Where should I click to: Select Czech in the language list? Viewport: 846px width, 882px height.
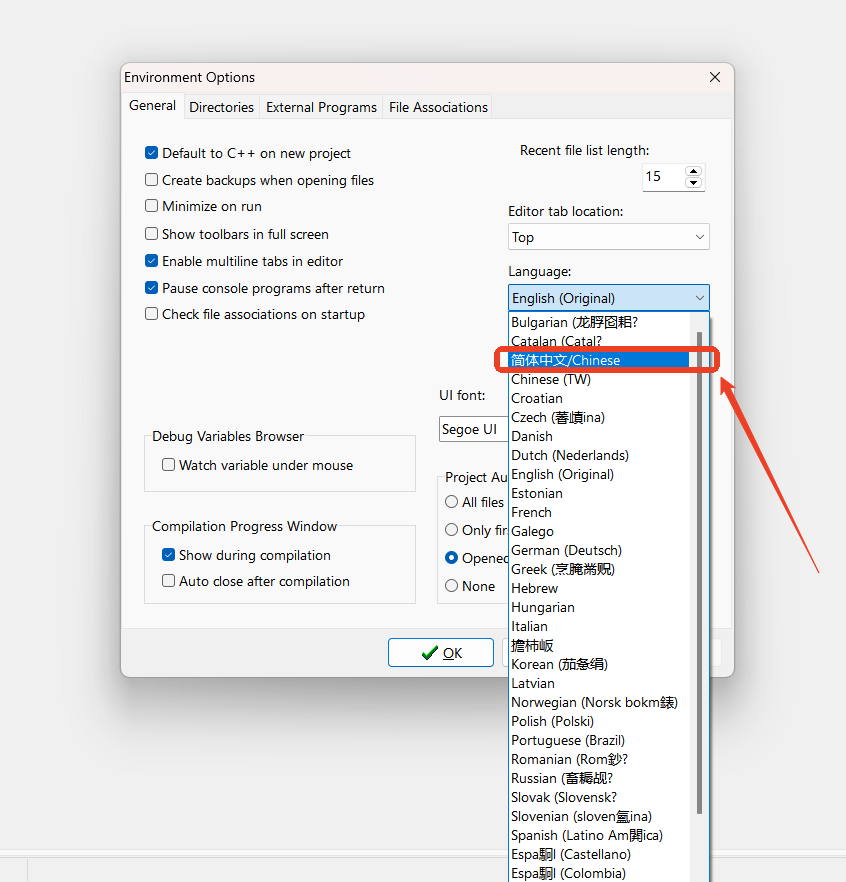click(599, 418)
